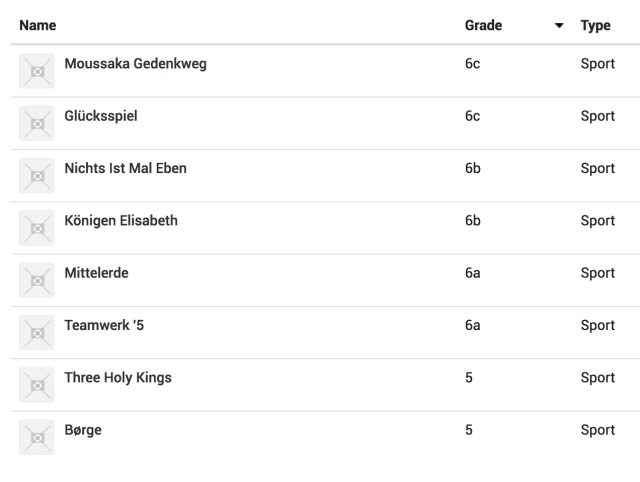The width and height of the screenshot is (640, 482).
Task: Open the Mittelerde route page
Action: pyautogui.click(x=96, y=273)
